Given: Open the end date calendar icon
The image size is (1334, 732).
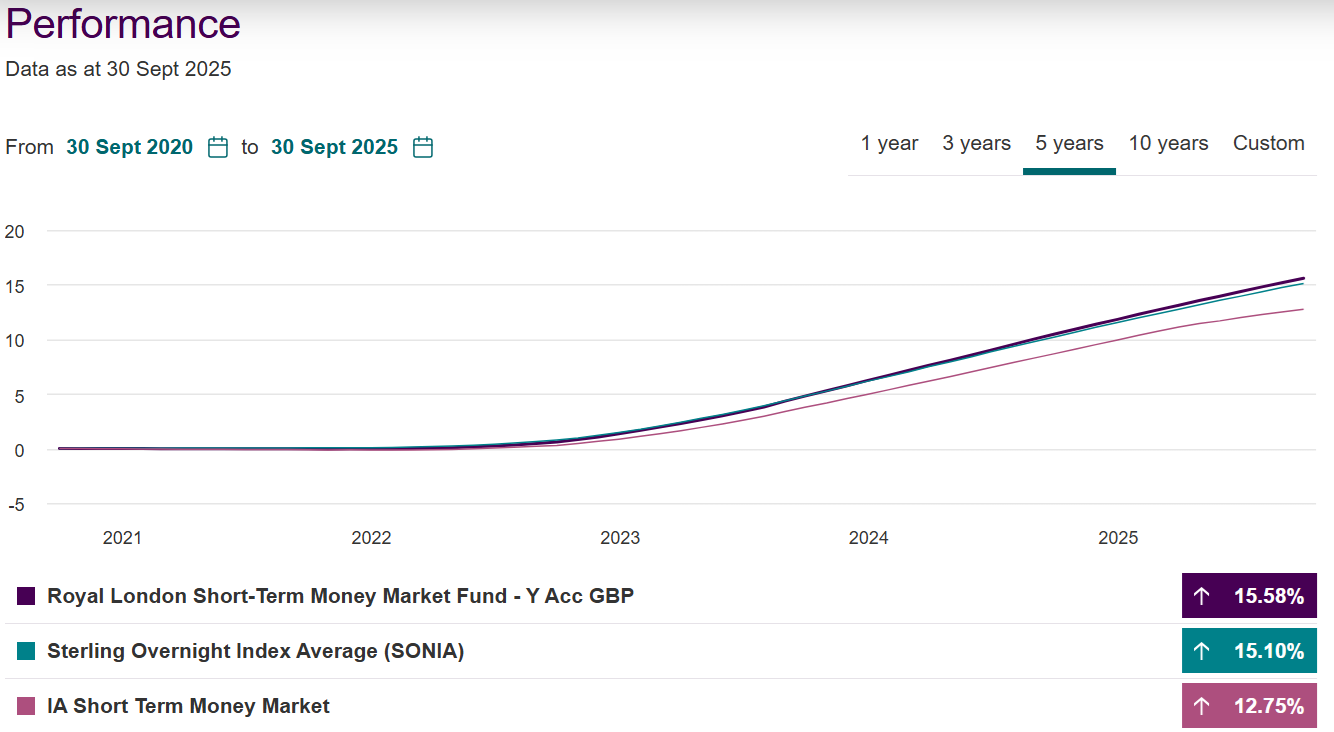Looking at the screenshot, I should (423, 147).
